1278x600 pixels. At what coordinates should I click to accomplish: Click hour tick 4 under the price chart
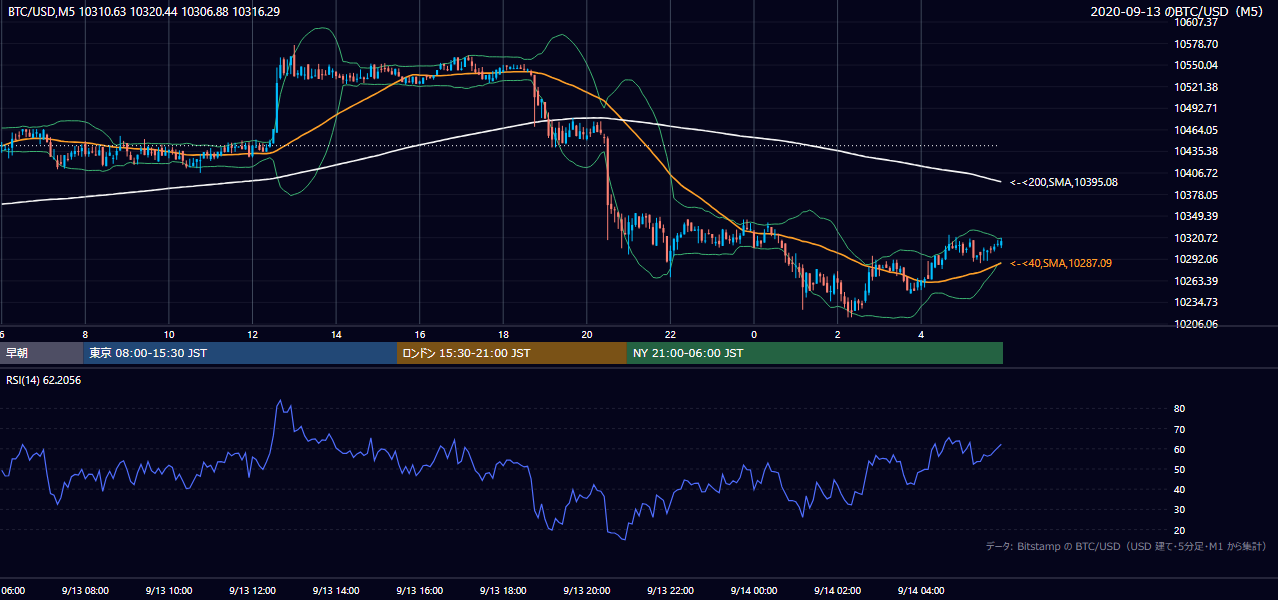click(x=921, y=334)
